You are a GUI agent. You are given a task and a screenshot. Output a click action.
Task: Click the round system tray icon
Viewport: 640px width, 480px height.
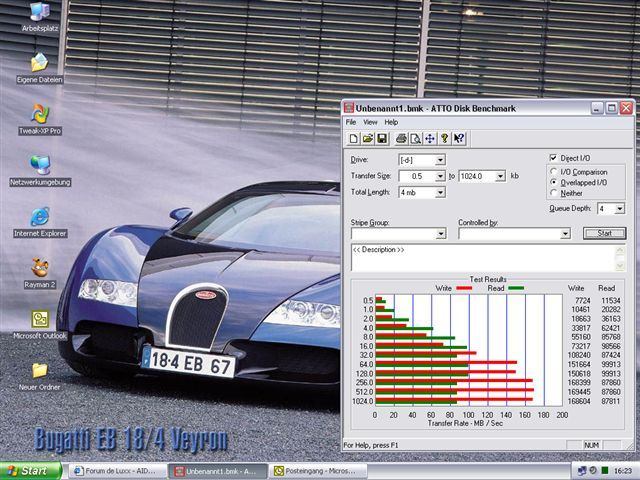pos(593,471)
